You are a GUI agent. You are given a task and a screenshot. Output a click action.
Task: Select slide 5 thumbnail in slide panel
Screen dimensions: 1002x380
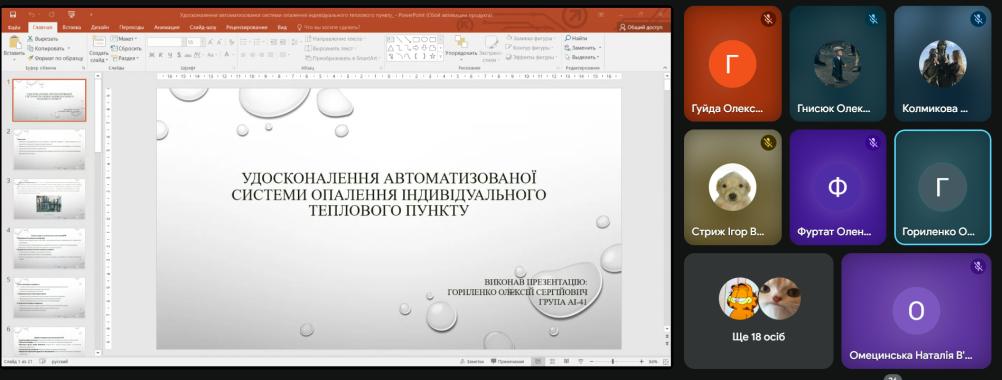[x=49, y=298]
